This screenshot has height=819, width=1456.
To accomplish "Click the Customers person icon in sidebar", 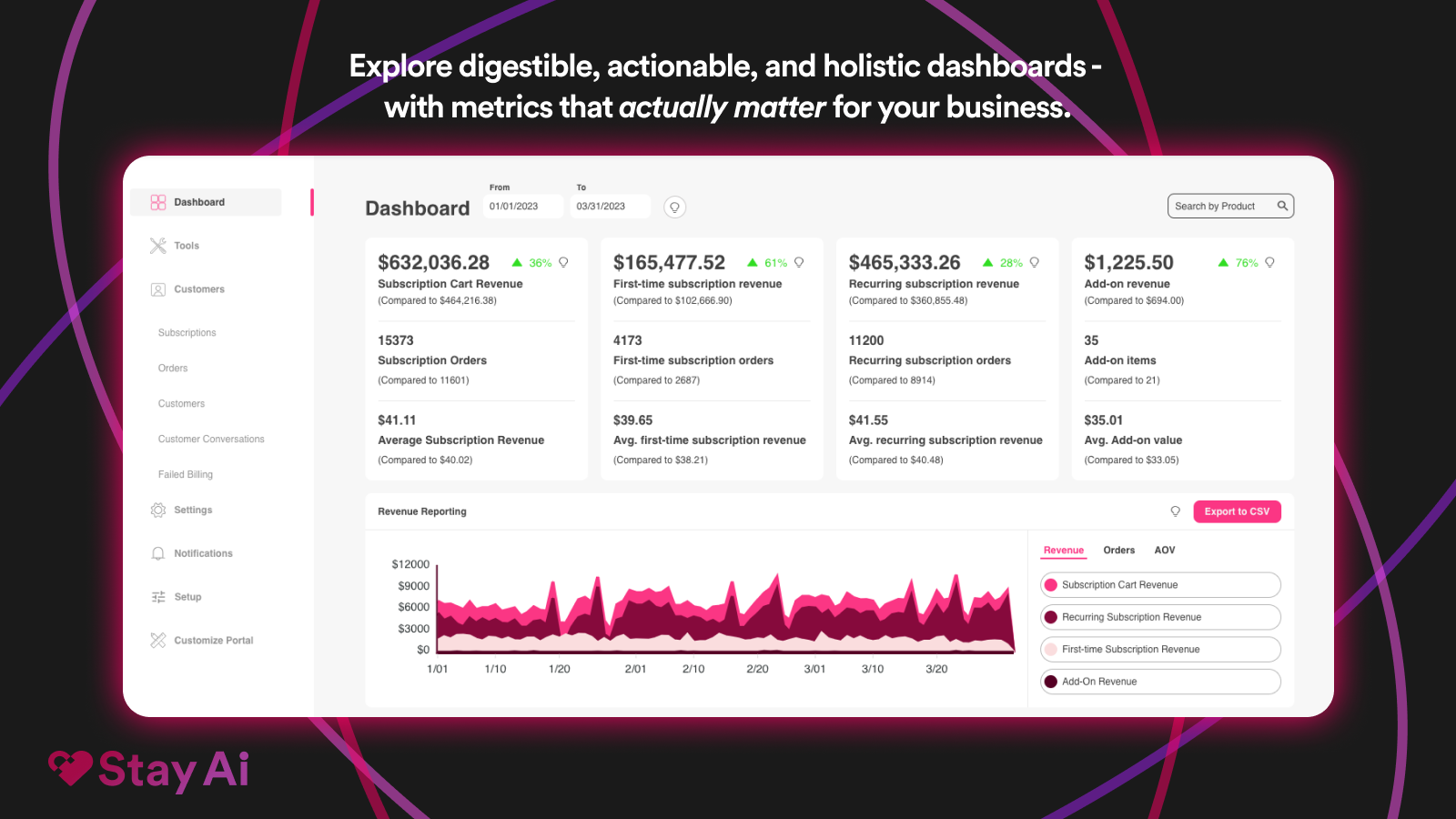I will point(157,288).
